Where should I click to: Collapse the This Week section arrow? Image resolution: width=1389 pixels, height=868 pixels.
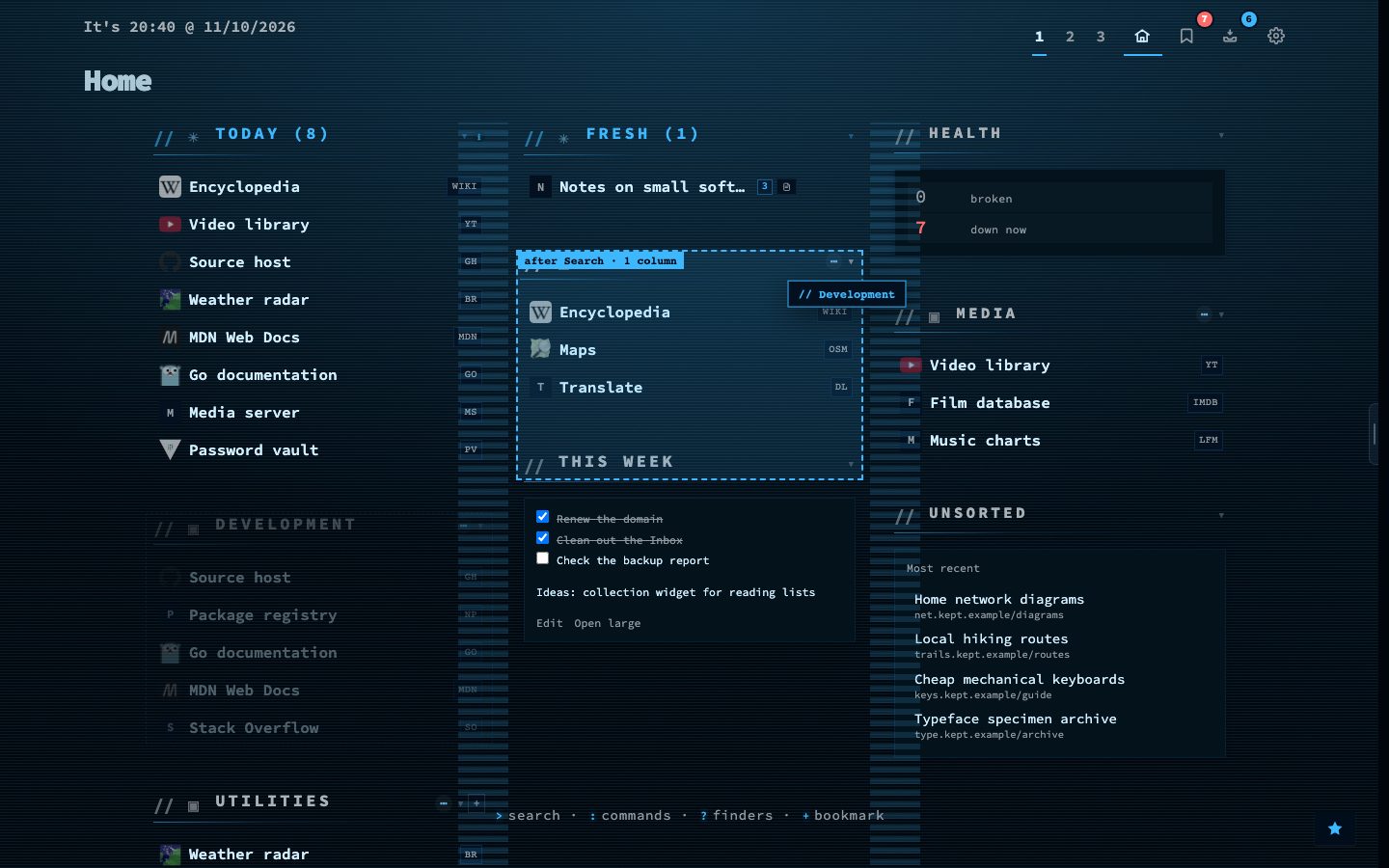coord(851,464)
